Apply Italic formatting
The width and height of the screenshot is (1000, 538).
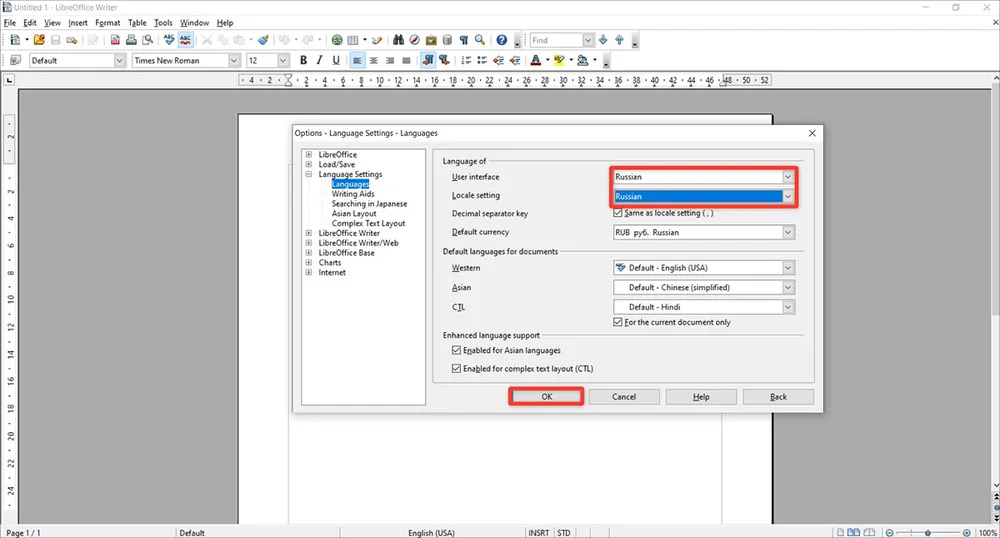point(320,61)
